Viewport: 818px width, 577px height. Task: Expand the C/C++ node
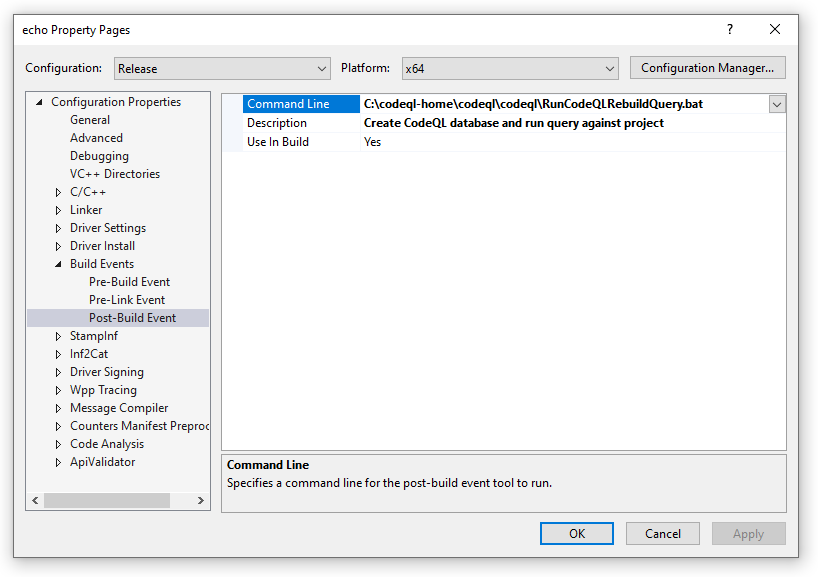(58, 191)
